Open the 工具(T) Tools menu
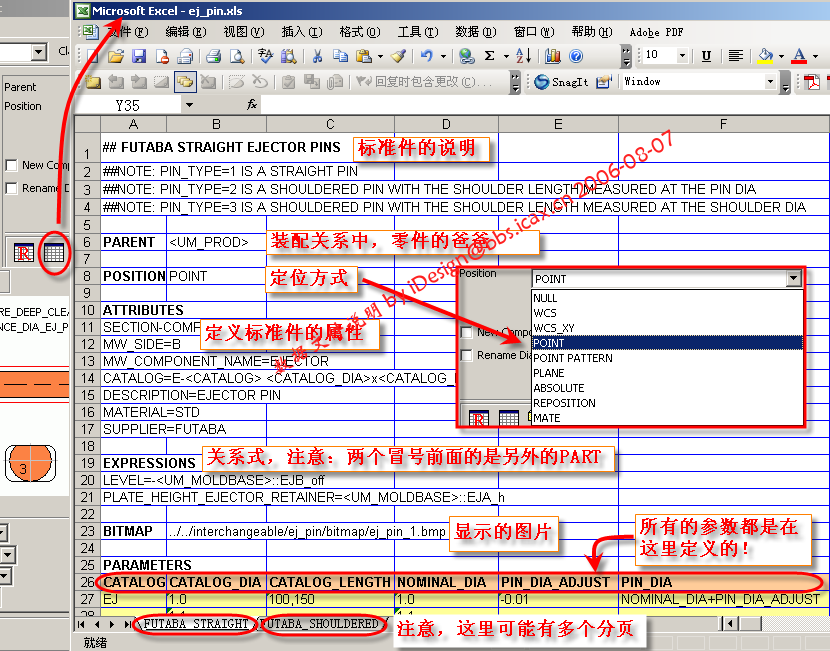This screenshot has width=830, height=651. (418, 32)
